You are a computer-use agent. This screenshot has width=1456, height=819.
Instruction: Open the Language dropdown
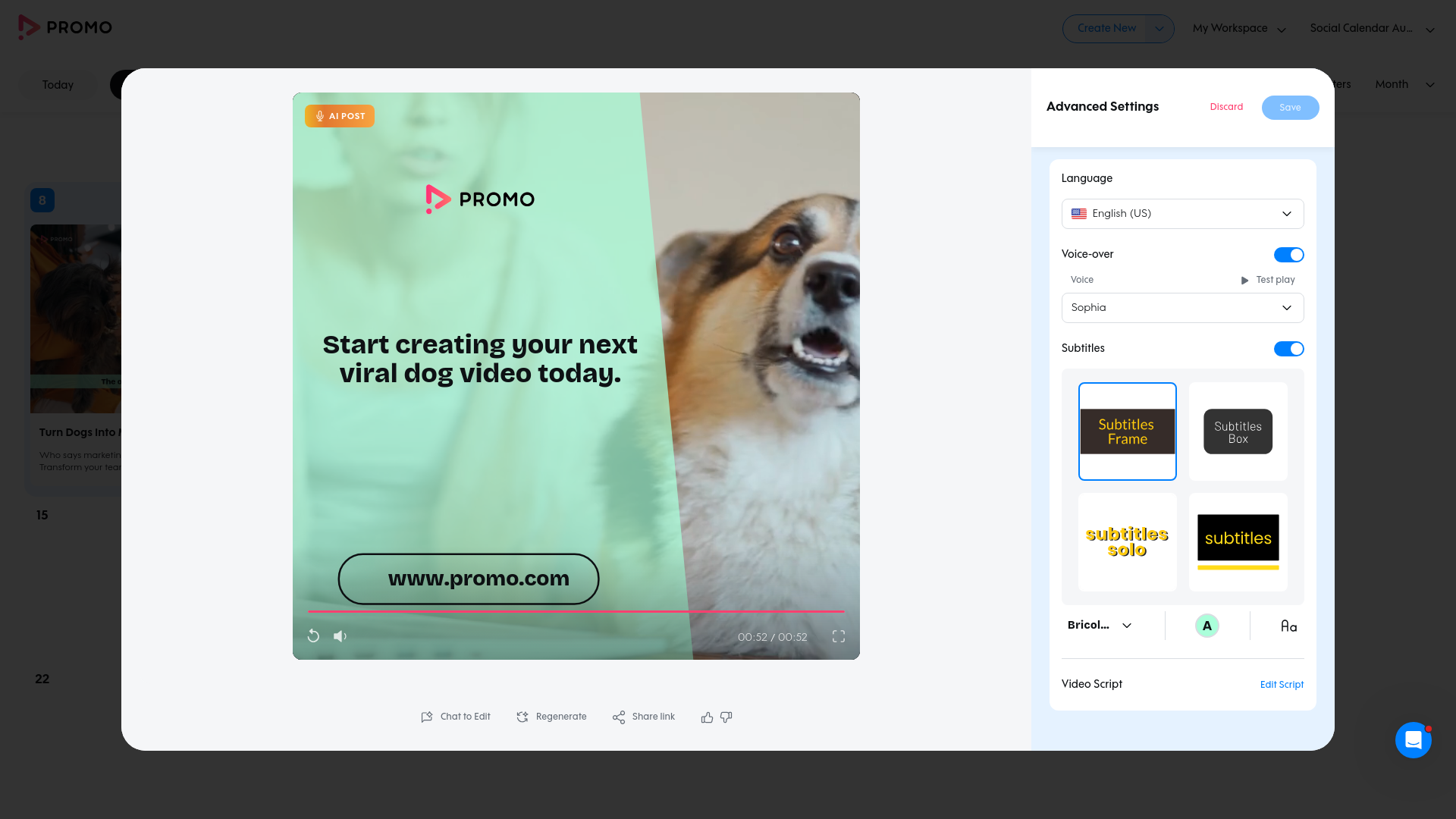point(1183,214)
